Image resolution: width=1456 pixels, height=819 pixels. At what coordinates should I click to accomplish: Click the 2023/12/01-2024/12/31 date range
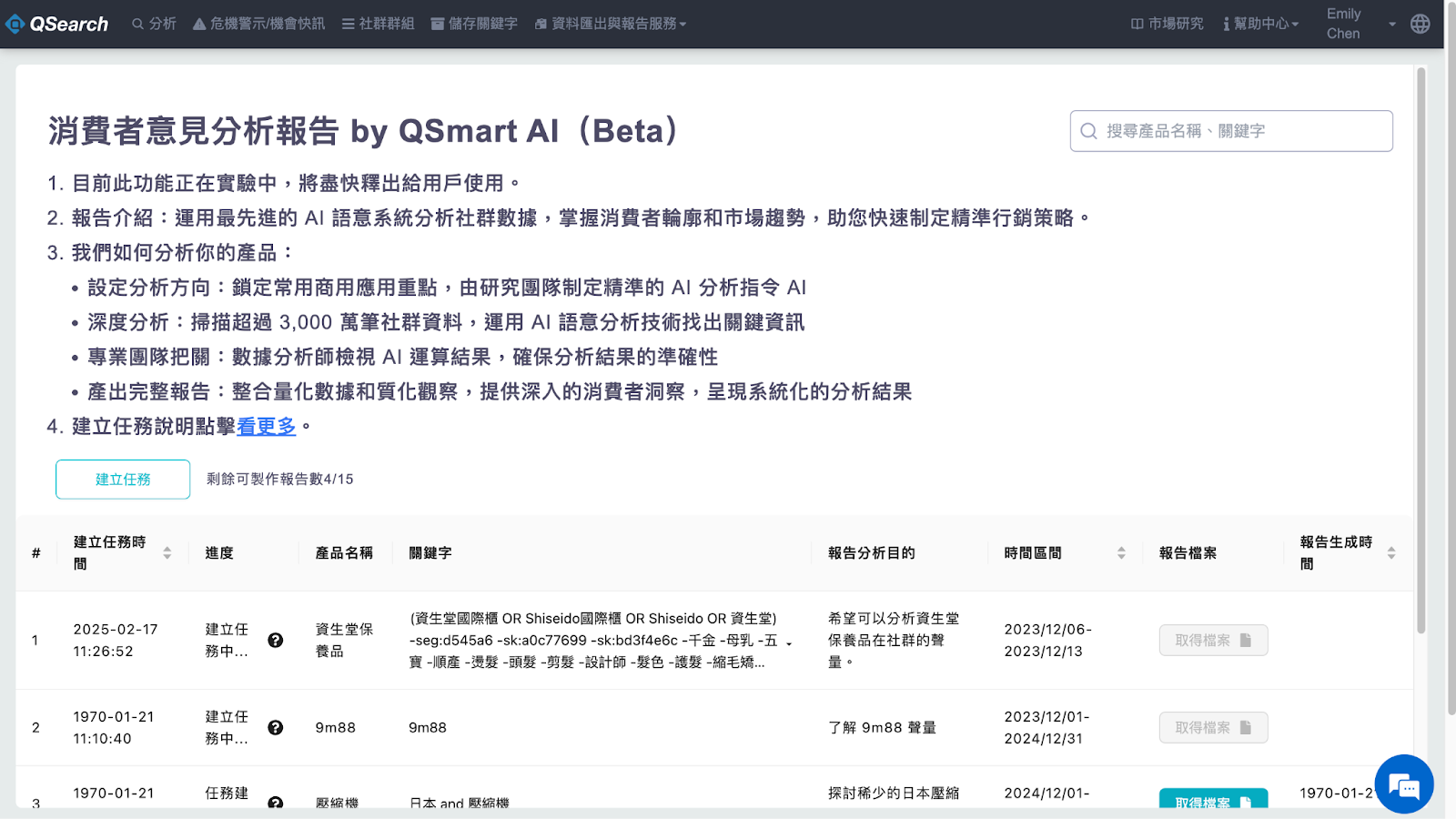pyautogui.click(x=1046, y=728)
